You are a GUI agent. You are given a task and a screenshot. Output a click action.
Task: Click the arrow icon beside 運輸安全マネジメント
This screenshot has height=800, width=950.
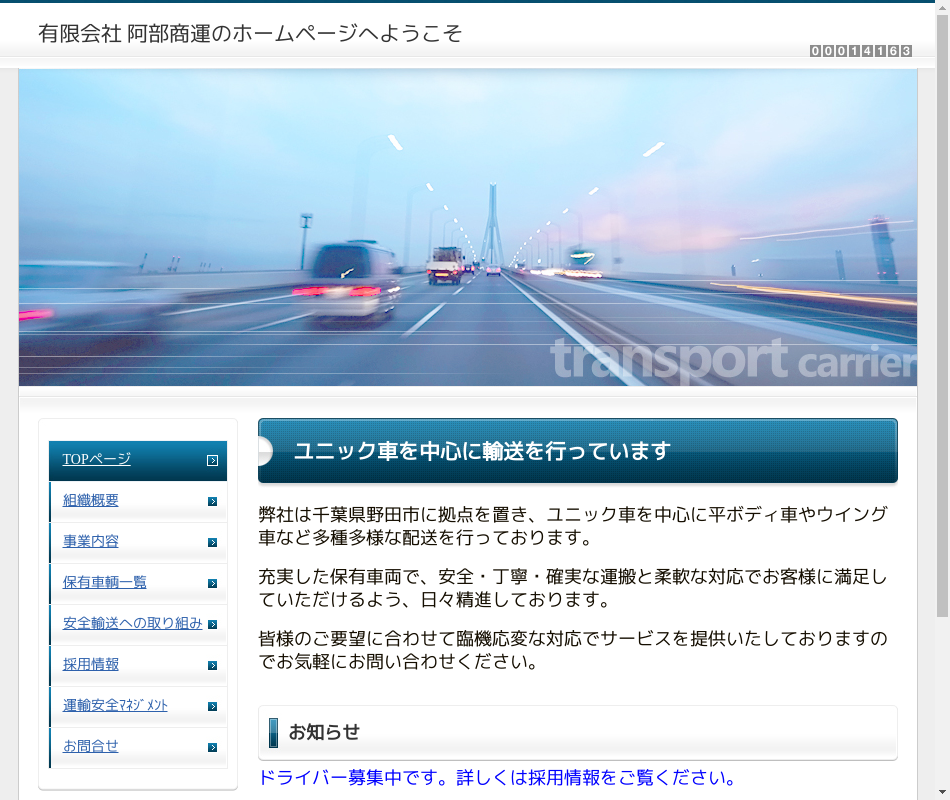[212, 707]
